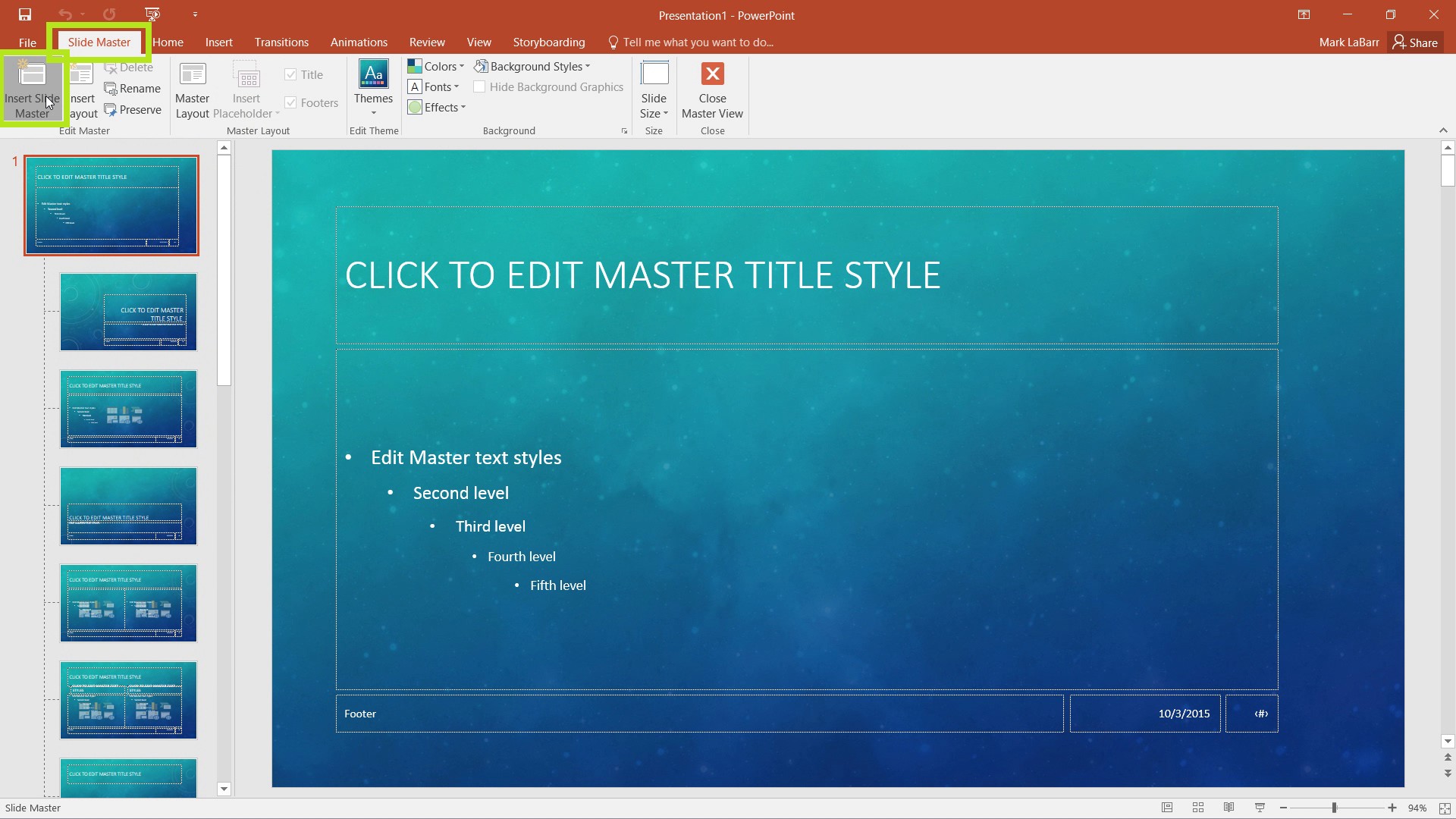
Task: Select the Slide Master ribbon tab
Action: click(99, 42)
